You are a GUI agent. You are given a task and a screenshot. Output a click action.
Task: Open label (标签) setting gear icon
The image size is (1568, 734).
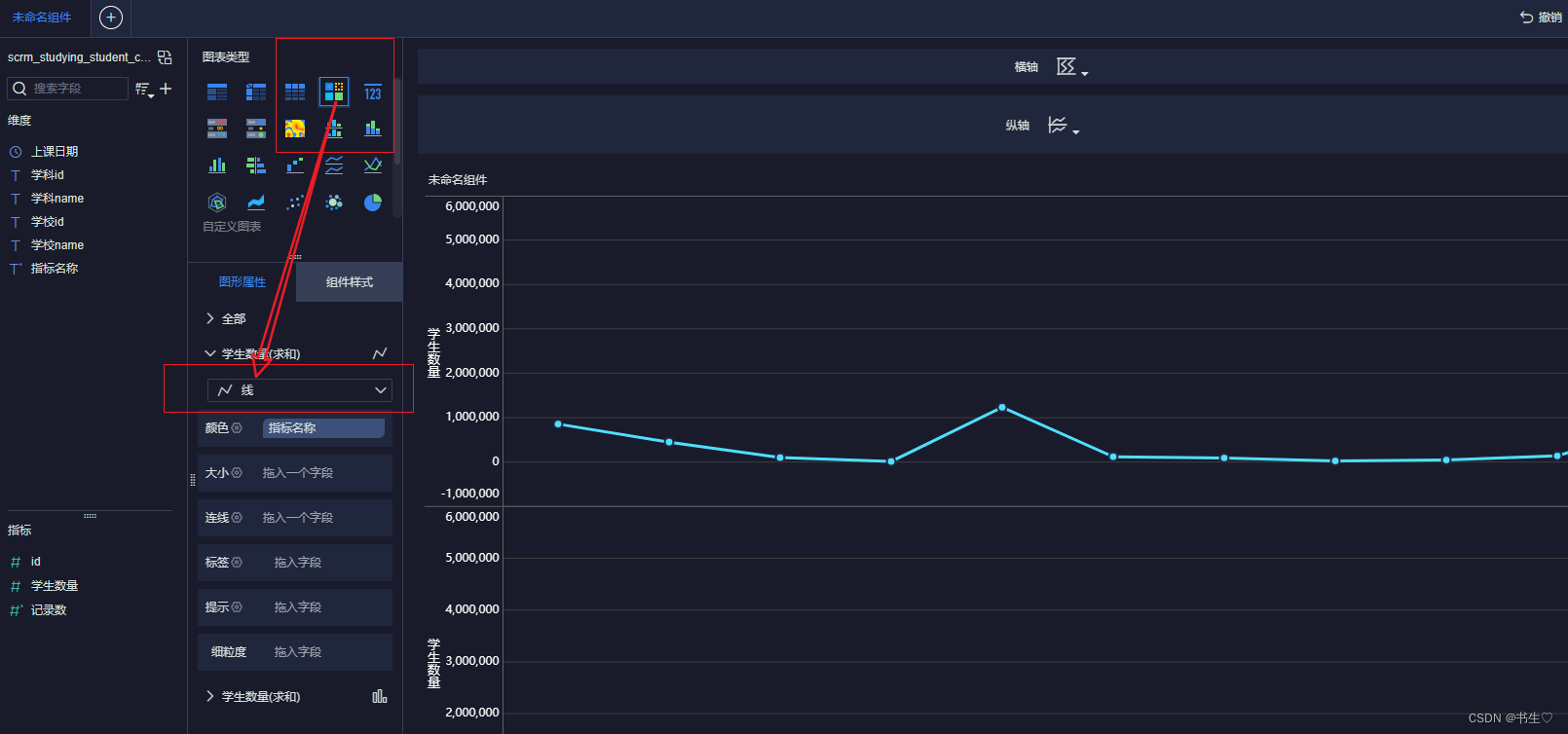[237, 563]
